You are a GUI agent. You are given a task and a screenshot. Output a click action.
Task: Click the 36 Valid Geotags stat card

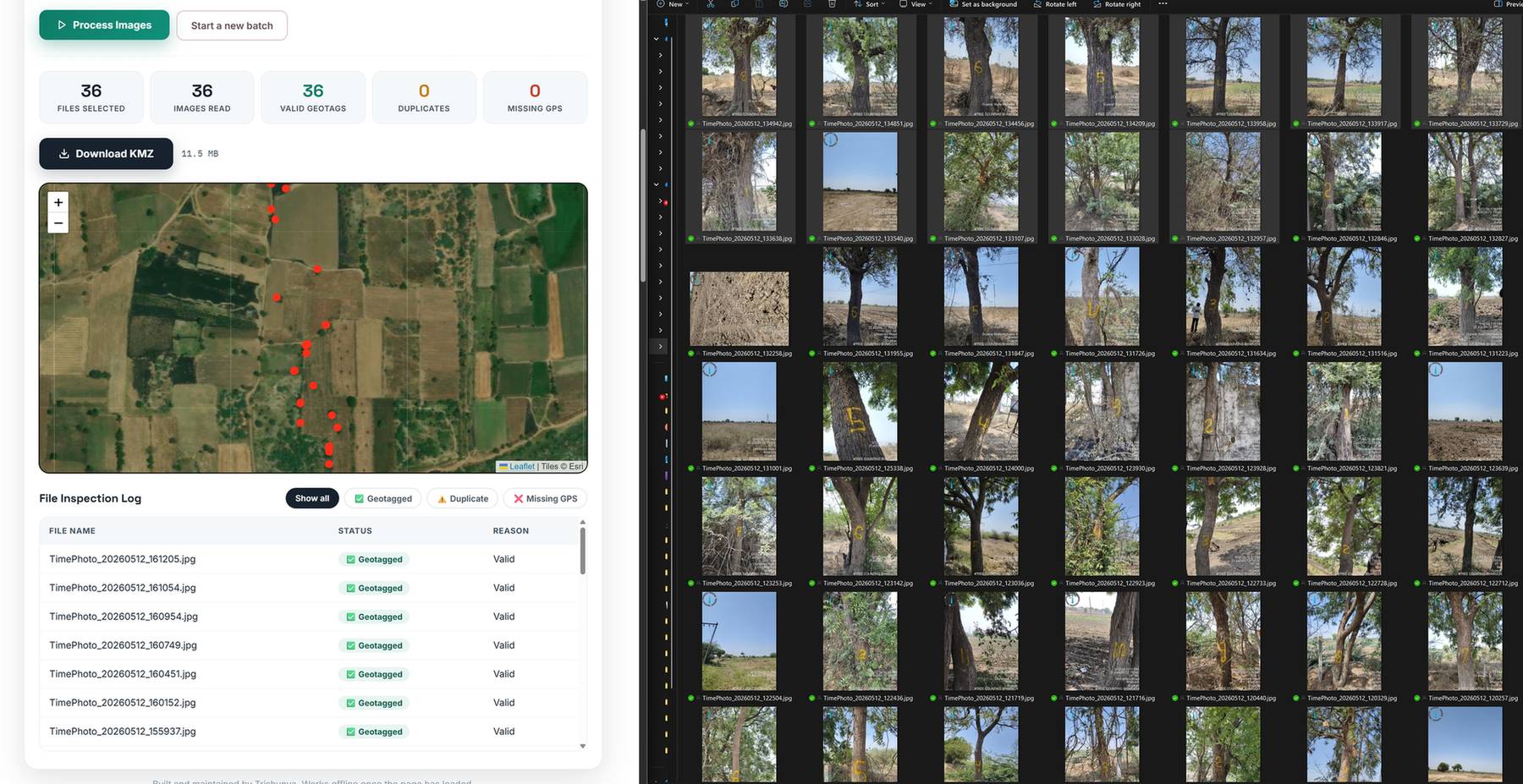point(313,97)
